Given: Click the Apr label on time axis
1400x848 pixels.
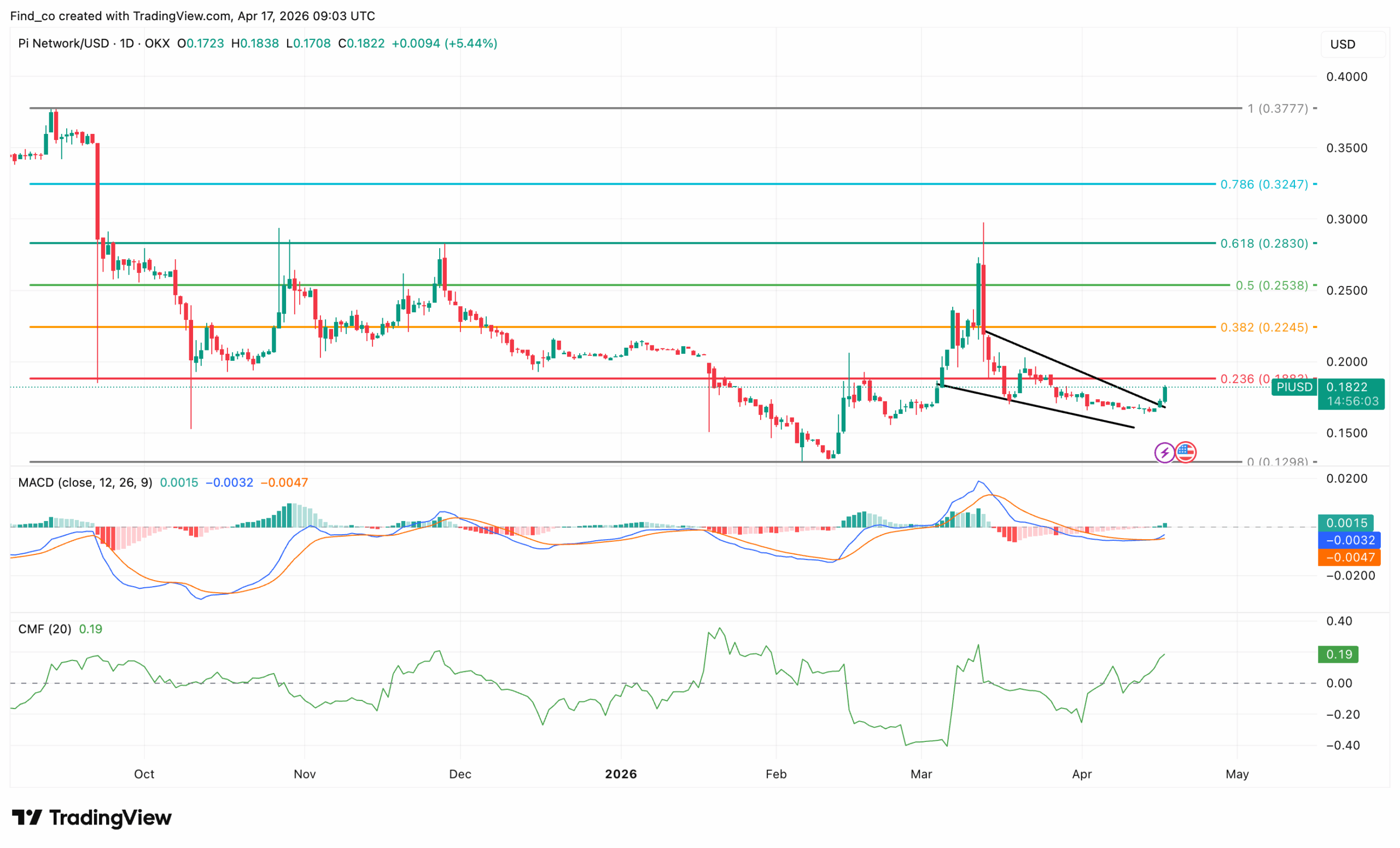Looking at the screenshot, I should (1082, 775).
